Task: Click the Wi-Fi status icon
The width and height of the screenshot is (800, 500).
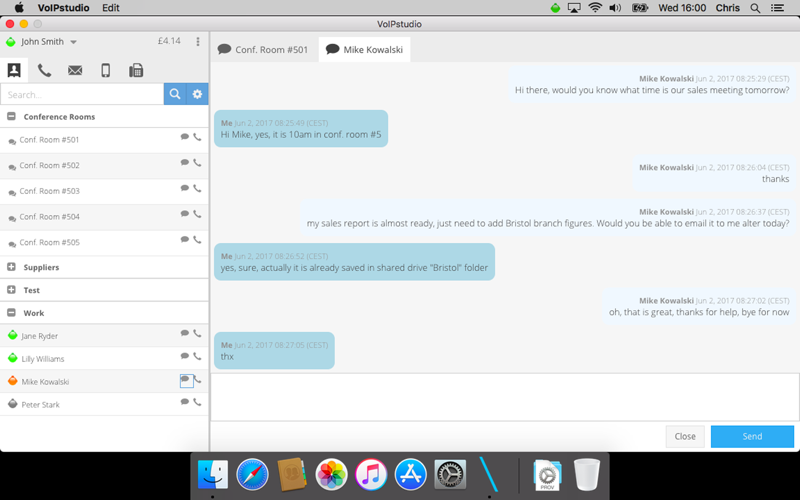Action: 595,8
